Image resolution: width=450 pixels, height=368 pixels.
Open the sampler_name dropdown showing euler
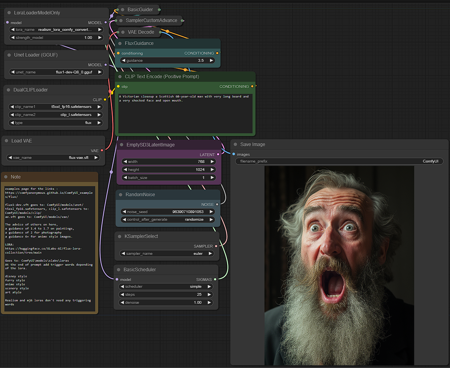click(167, 254)
